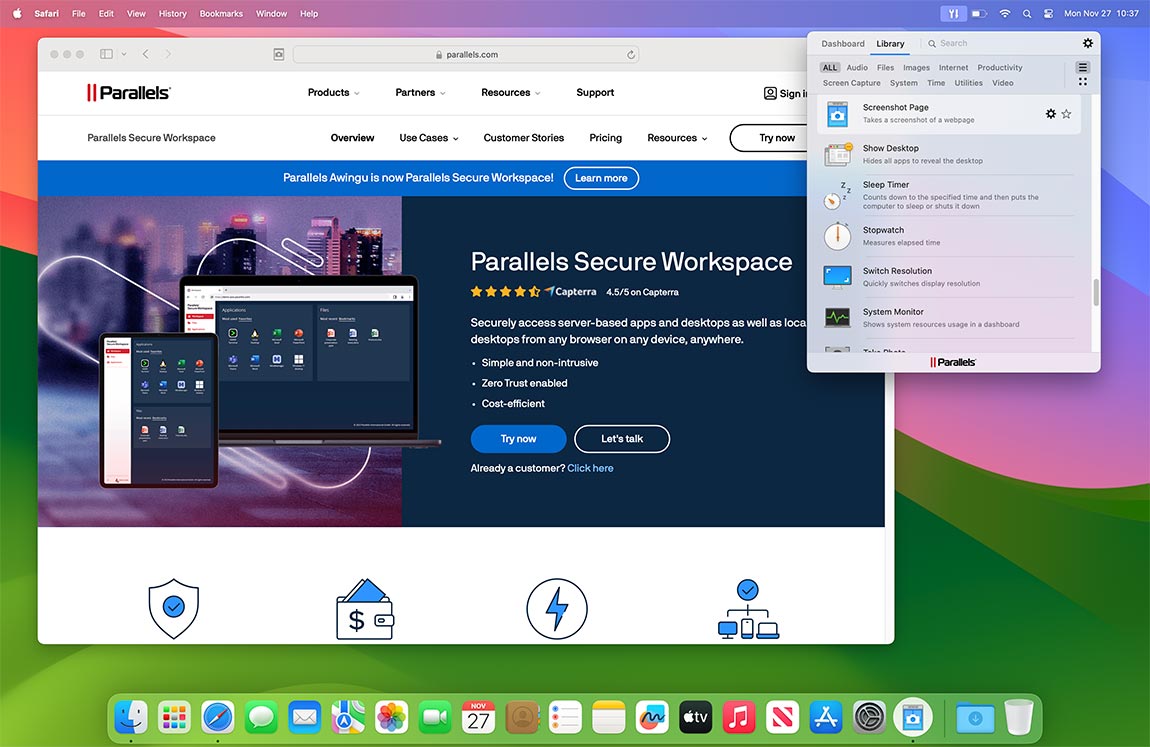Switch the library to list view
Screen dimensions: 1150x747
1082,68
